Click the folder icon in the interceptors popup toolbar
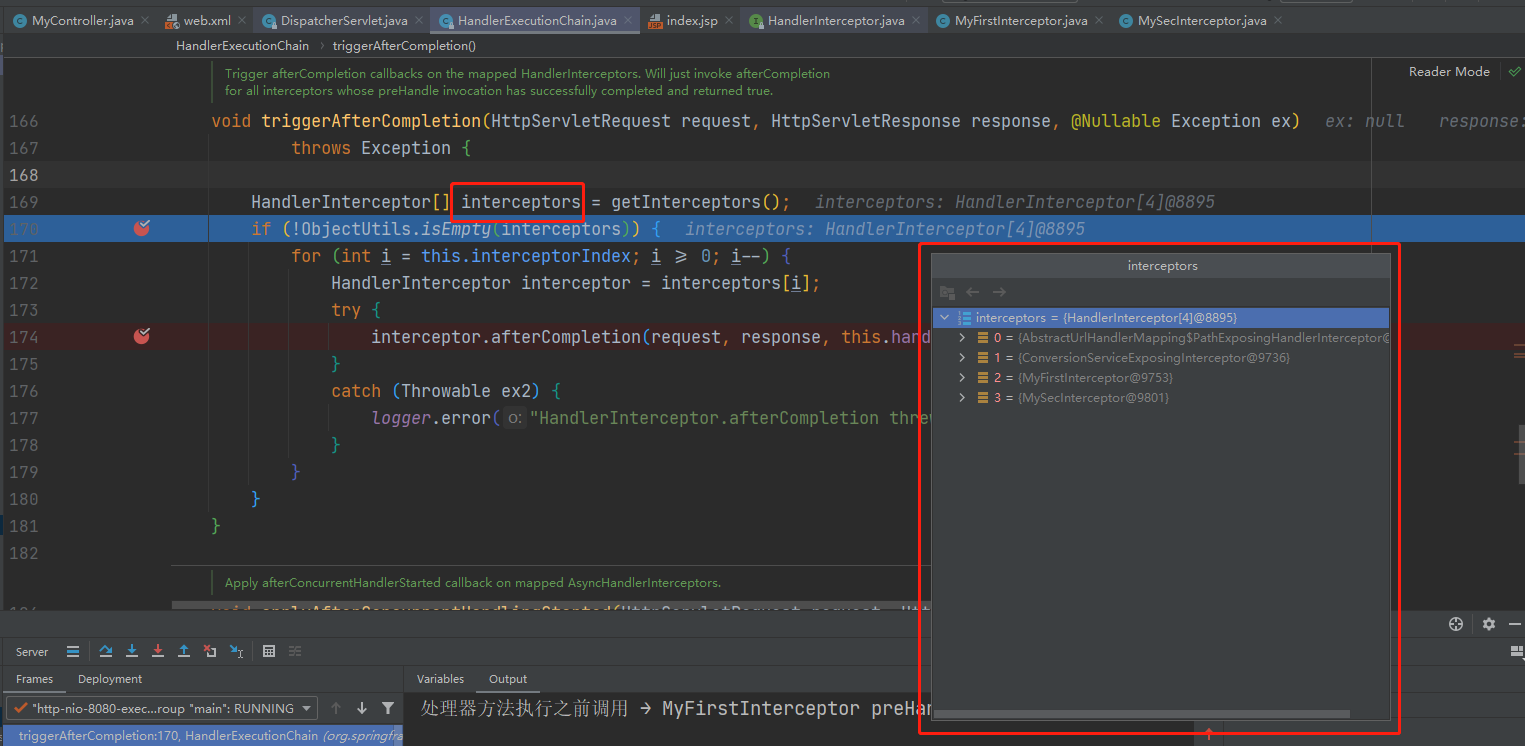 [947, 292]
